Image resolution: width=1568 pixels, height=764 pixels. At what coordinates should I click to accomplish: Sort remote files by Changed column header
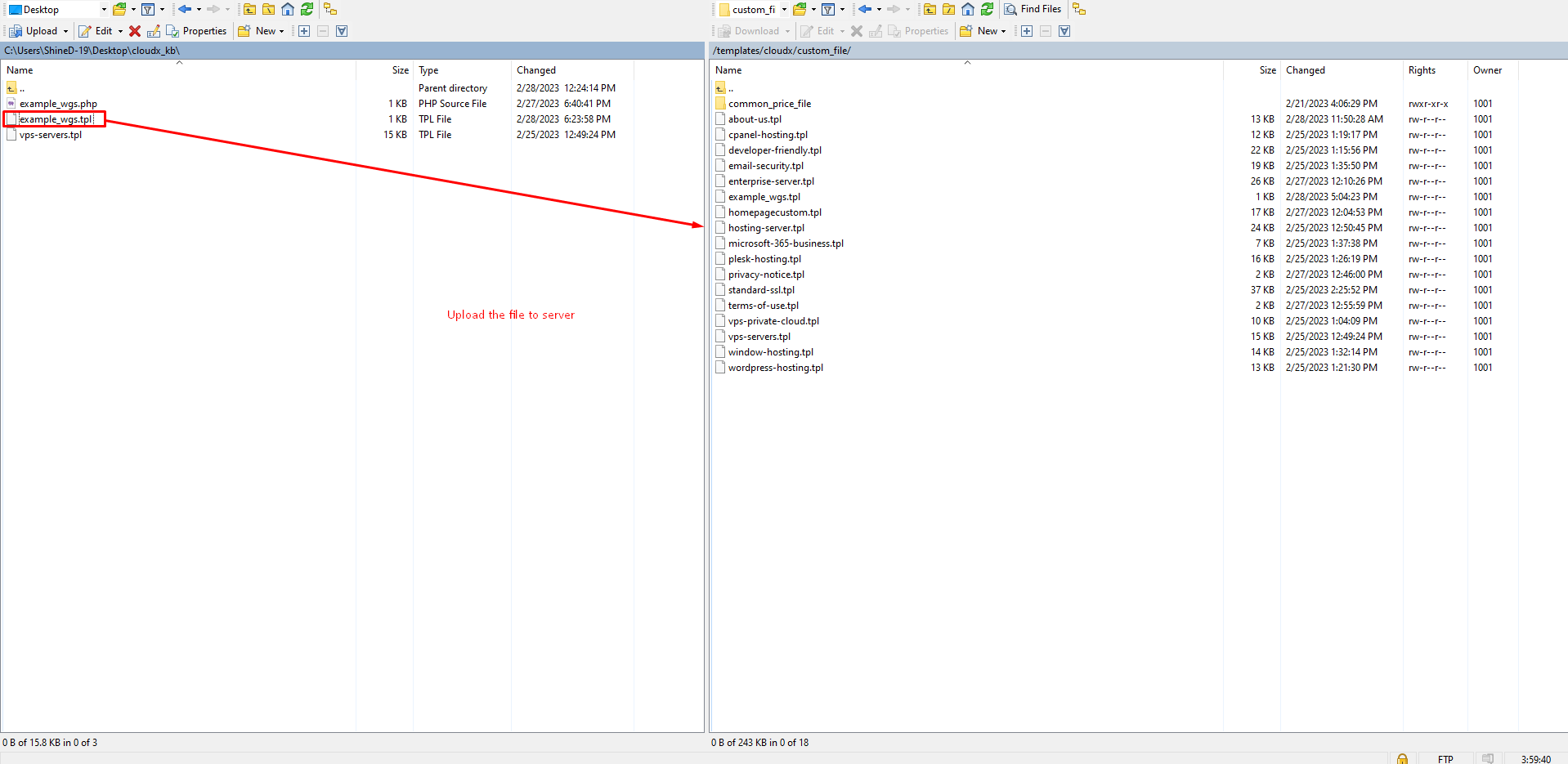1305,70
